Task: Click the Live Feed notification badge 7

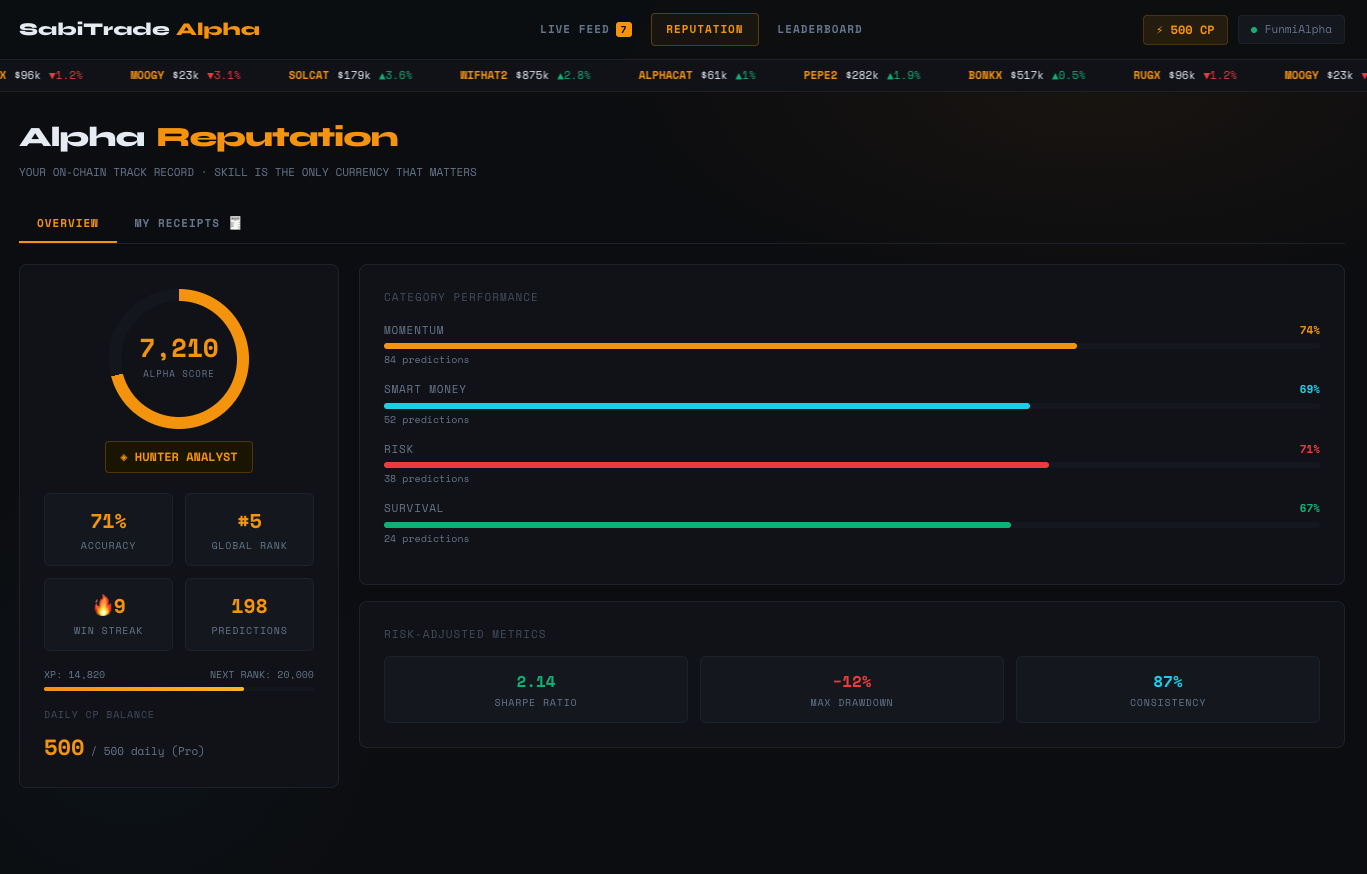Action: tap(624, 30)
